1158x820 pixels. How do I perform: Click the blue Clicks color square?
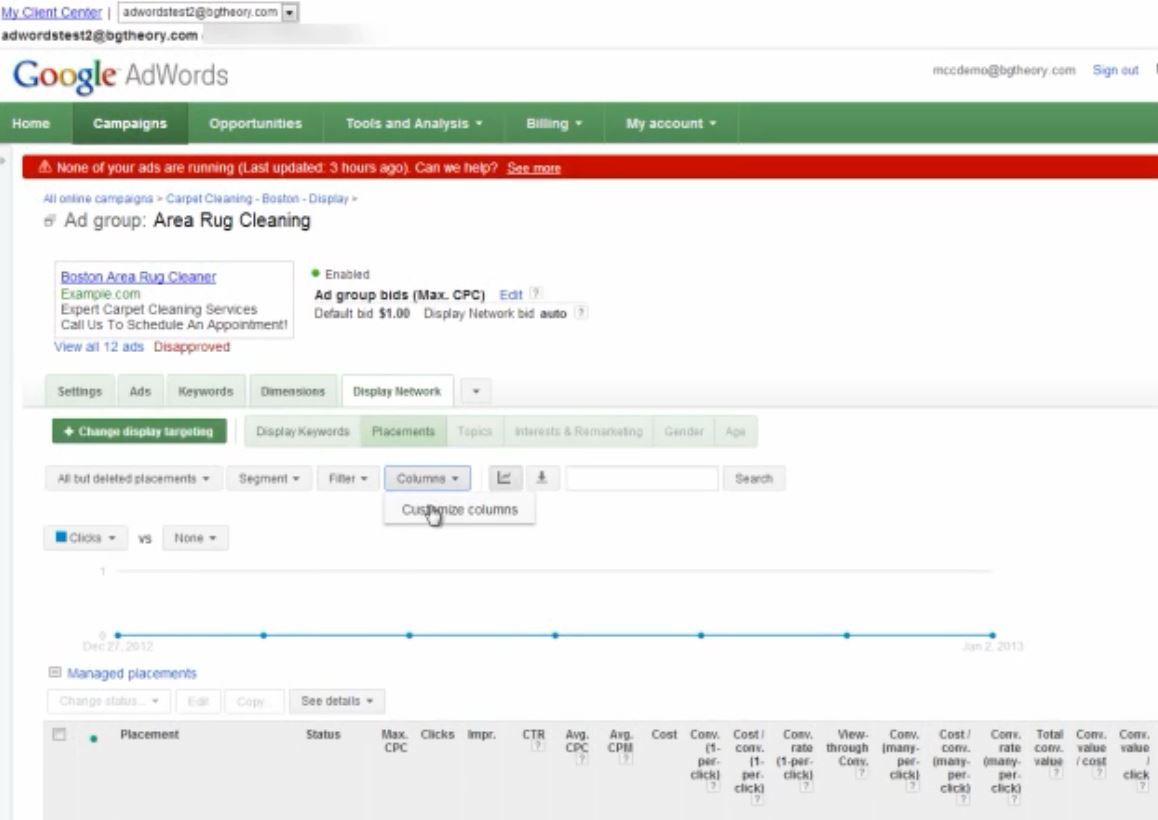[x=61, y=537]
